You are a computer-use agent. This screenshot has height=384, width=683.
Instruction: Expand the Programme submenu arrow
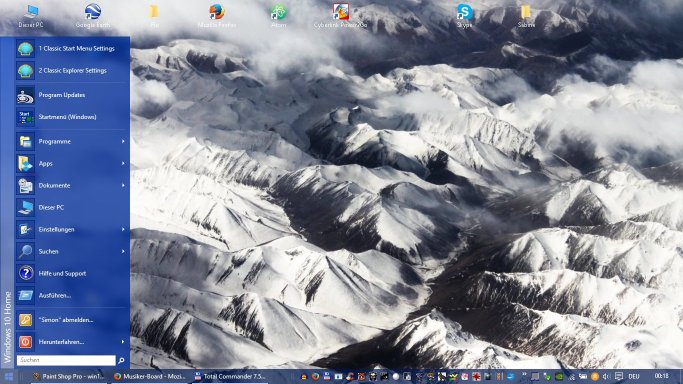(x=123, y=141)
